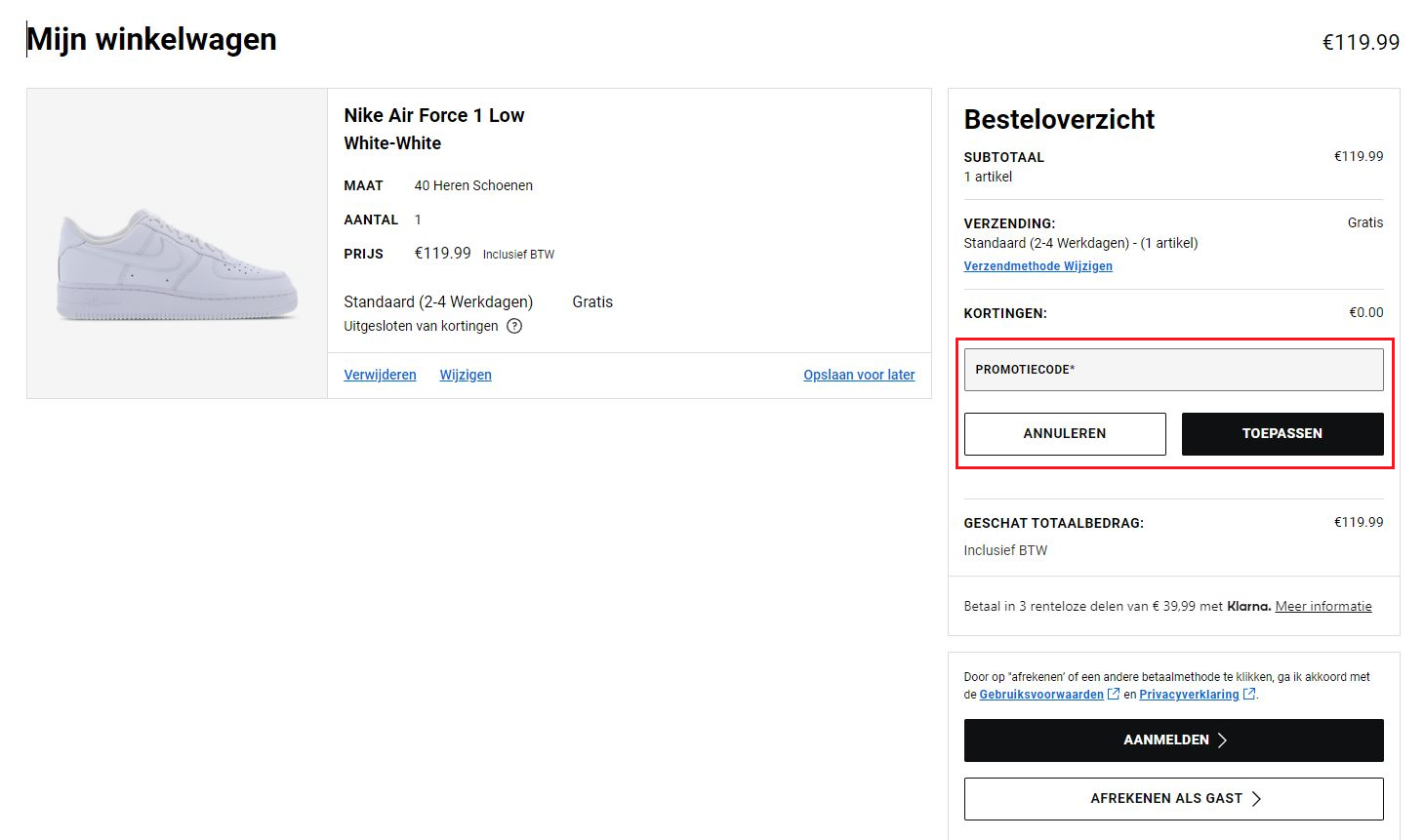Remove the Nike Air Force 1 with Verwijderen
Screen dimensions: 1424x840
coord(380,375)
